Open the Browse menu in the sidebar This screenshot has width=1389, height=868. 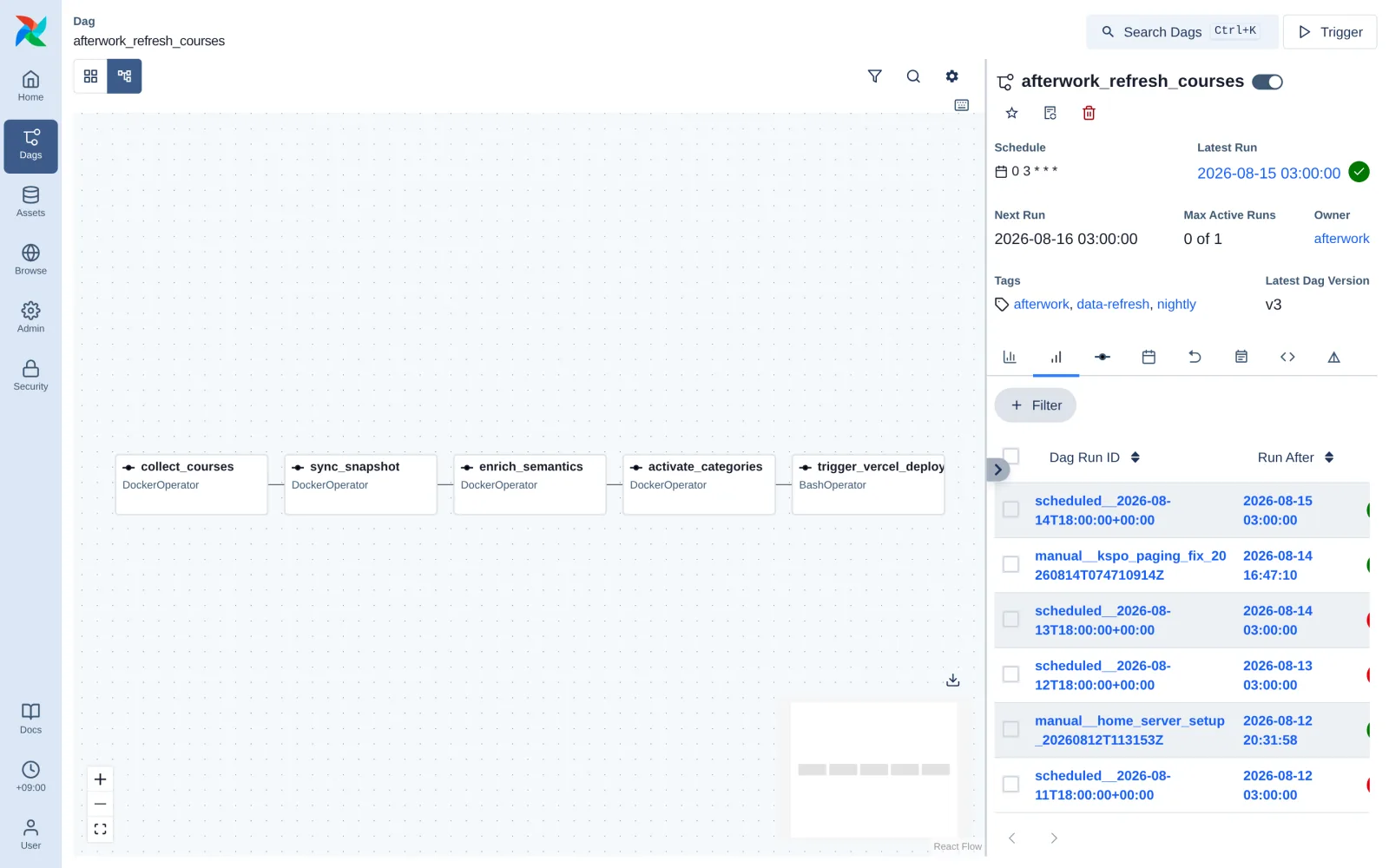tap(30, 260)
